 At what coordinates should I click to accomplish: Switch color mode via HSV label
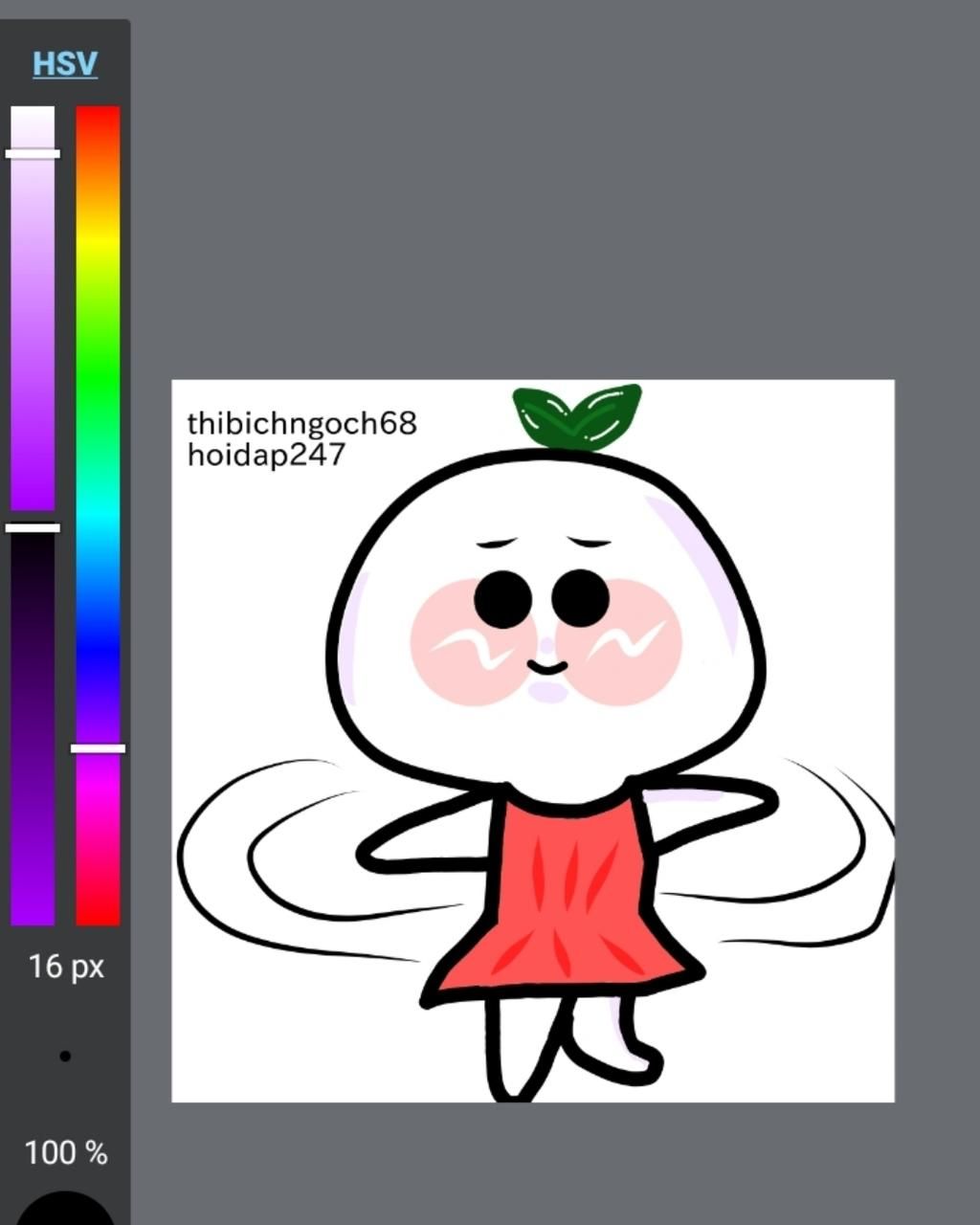(65, 64)
